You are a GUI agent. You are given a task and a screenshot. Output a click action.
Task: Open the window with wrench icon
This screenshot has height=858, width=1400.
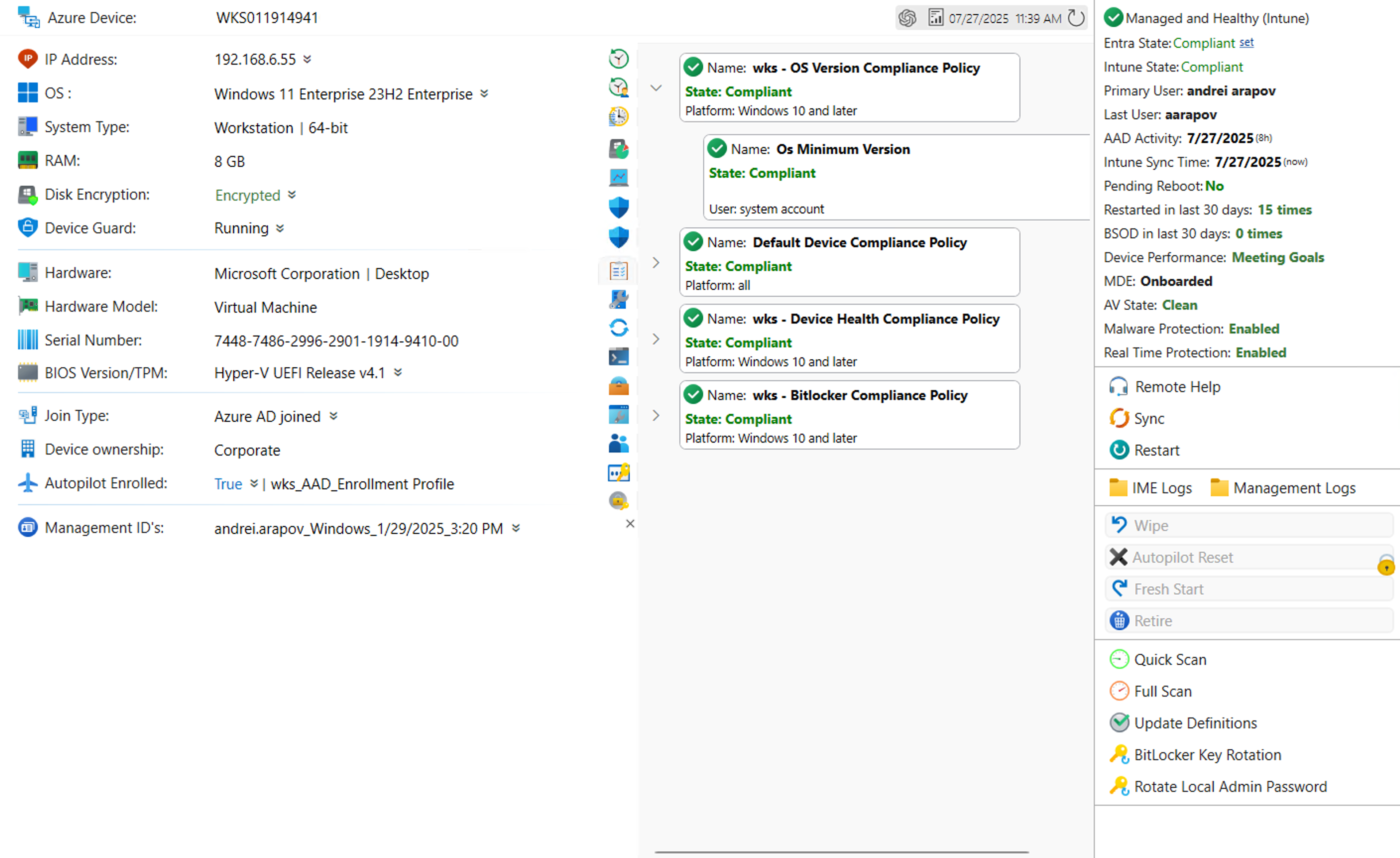click(x=618, y=415)
